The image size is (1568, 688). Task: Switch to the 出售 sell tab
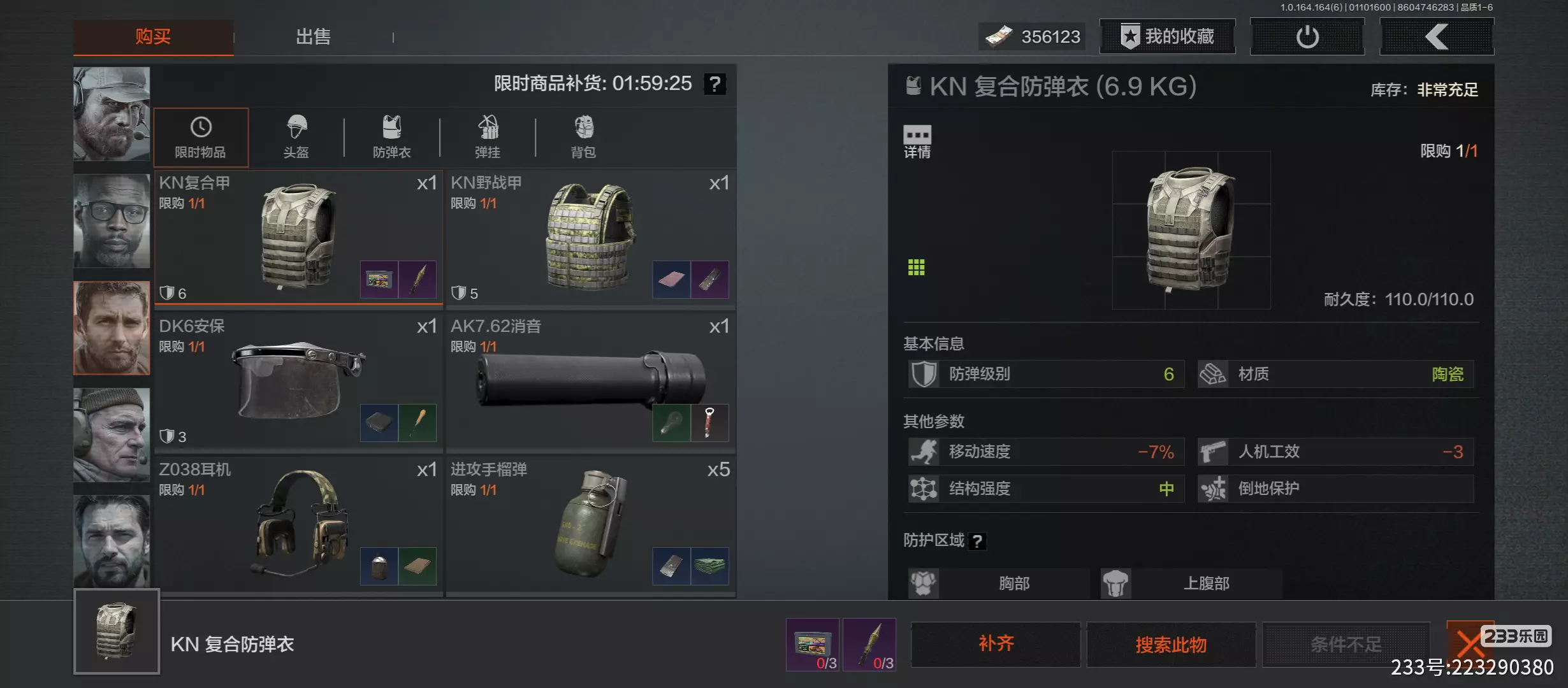313,37
